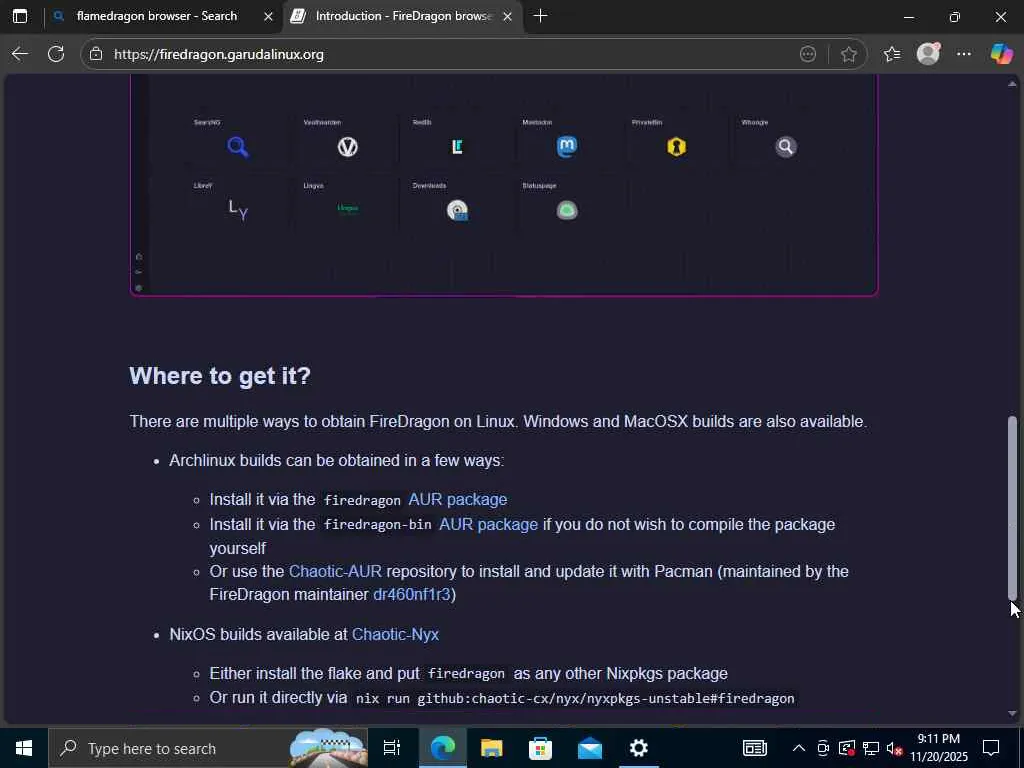Switch to flamedragon browser - Search tab
The height and width of the screenshot is (768, 1024).
[157, 16]
